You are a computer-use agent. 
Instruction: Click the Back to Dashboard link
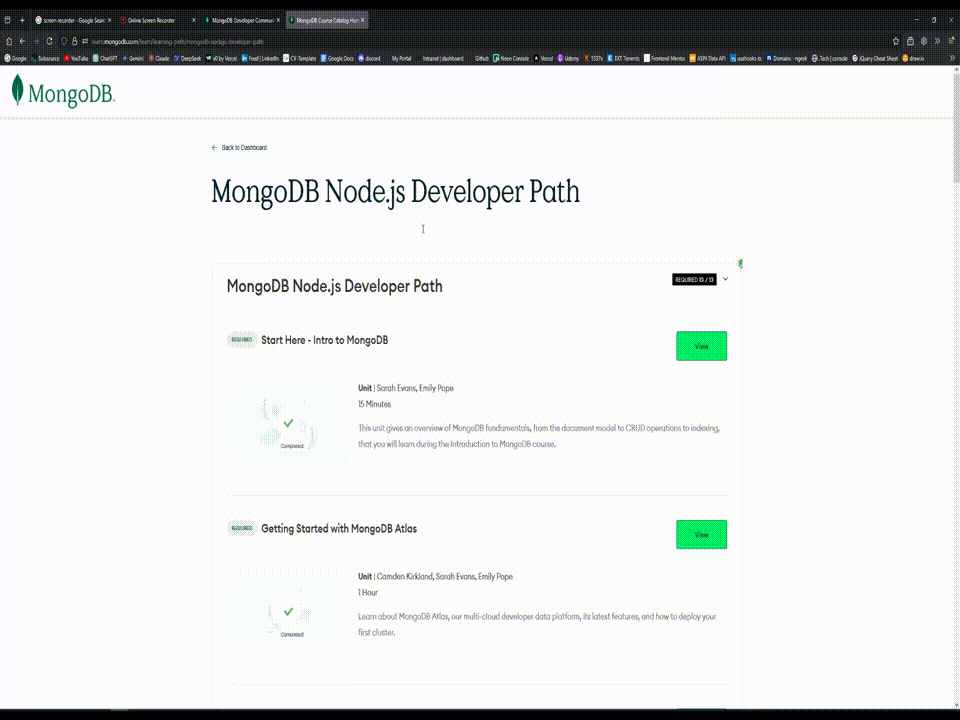pyautogui.click(x=243, y=148)
